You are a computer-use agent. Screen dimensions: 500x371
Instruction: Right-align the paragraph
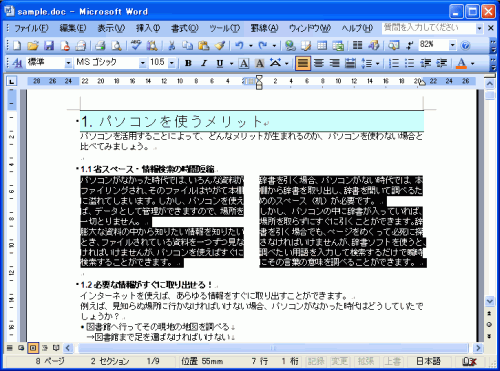[x=335, y=63]
